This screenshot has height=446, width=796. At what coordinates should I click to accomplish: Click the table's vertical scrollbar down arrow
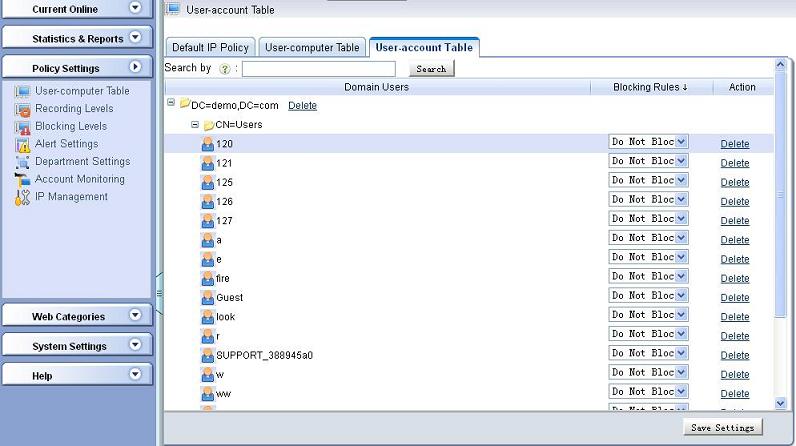[x=781, y=403]
